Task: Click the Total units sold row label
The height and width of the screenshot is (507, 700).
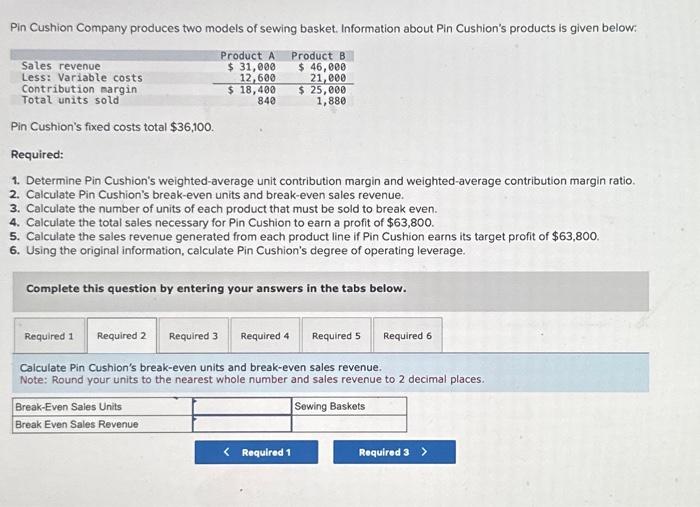Action: pyautogui.click(x=70, y=100)
